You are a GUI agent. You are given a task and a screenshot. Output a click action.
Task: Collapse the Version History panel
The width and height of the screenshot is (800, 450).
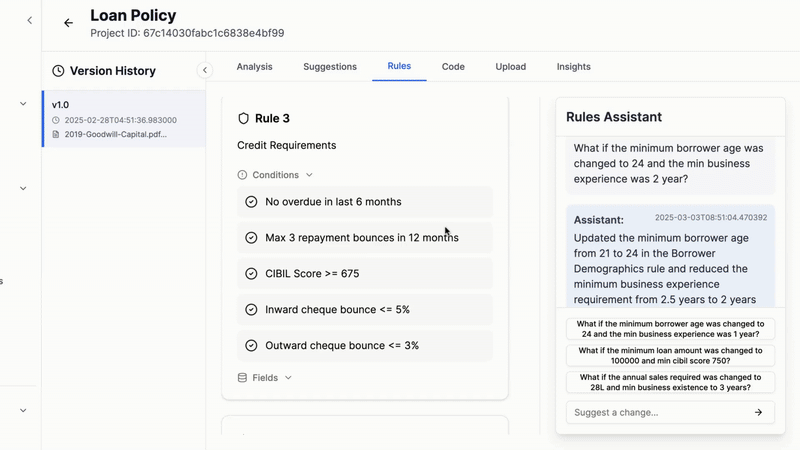click(204, 70)
